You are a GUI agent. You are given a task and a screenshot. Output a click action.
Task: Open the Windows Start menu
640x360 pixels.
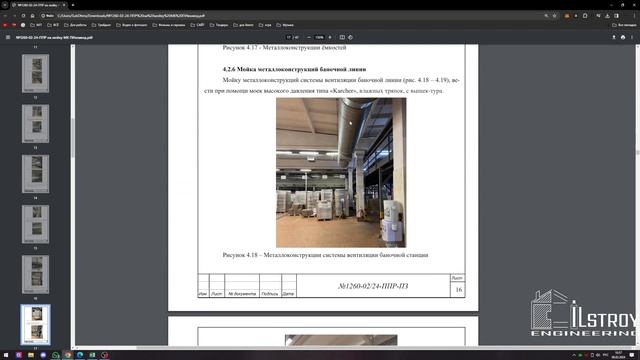6,355
